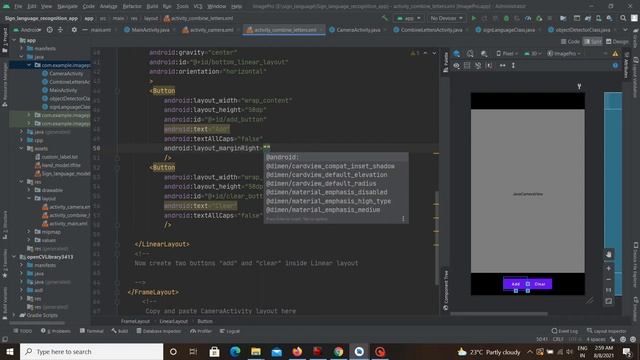Switch editor to Code view

click(x=570, y=42)
